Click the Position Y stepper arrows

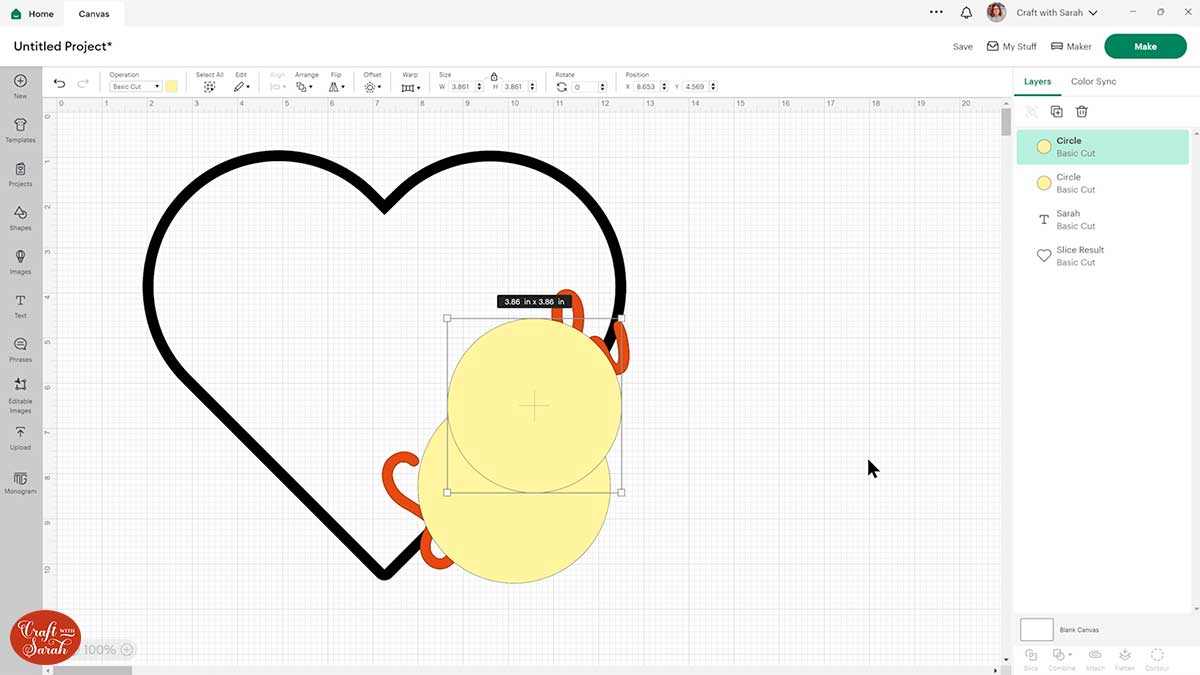(x=714, y=87)
